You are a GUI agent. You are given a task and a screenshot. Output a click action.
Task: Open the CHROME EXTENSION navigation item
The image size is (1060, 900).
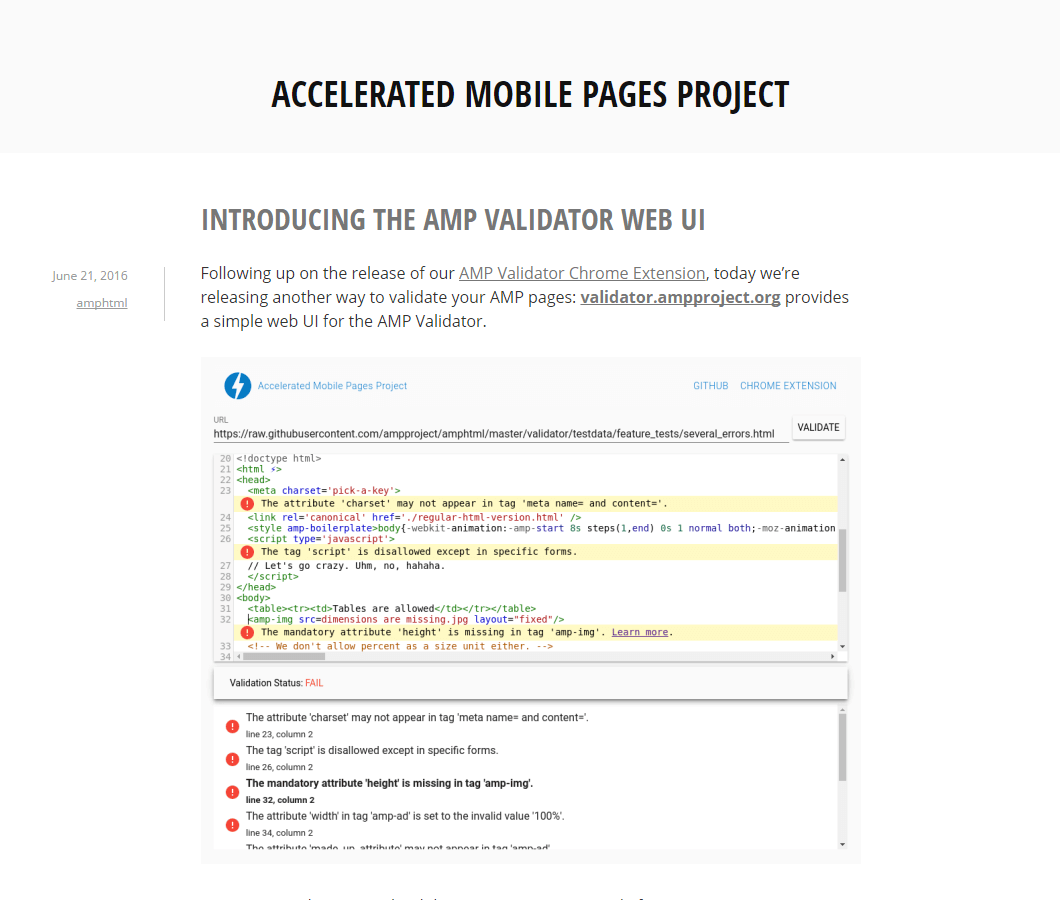[788, 385]
